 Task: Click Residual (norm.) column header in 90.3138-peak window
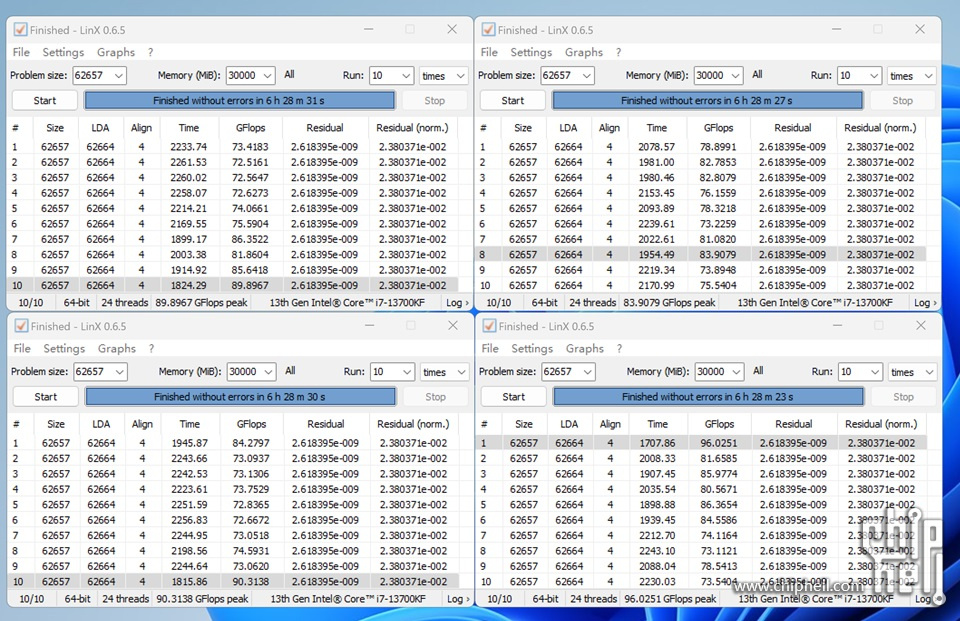click(413, 424)
